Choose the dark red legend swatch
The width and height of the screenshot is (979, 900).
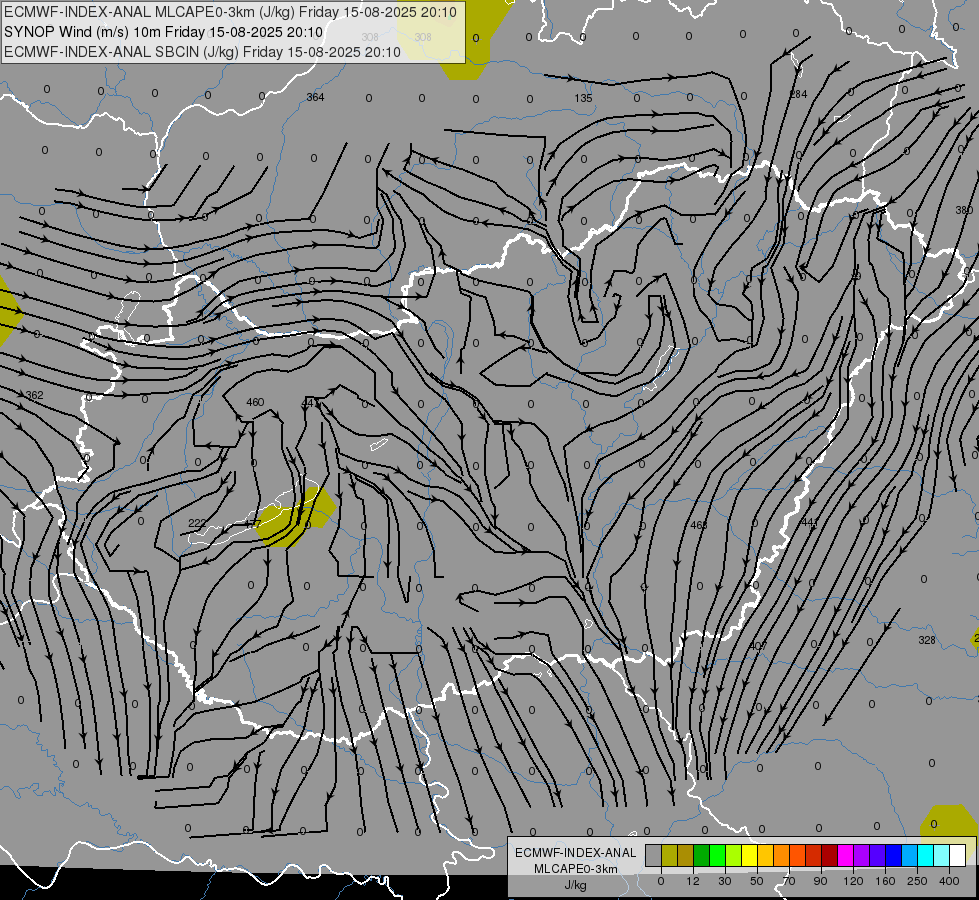[829, 856]
